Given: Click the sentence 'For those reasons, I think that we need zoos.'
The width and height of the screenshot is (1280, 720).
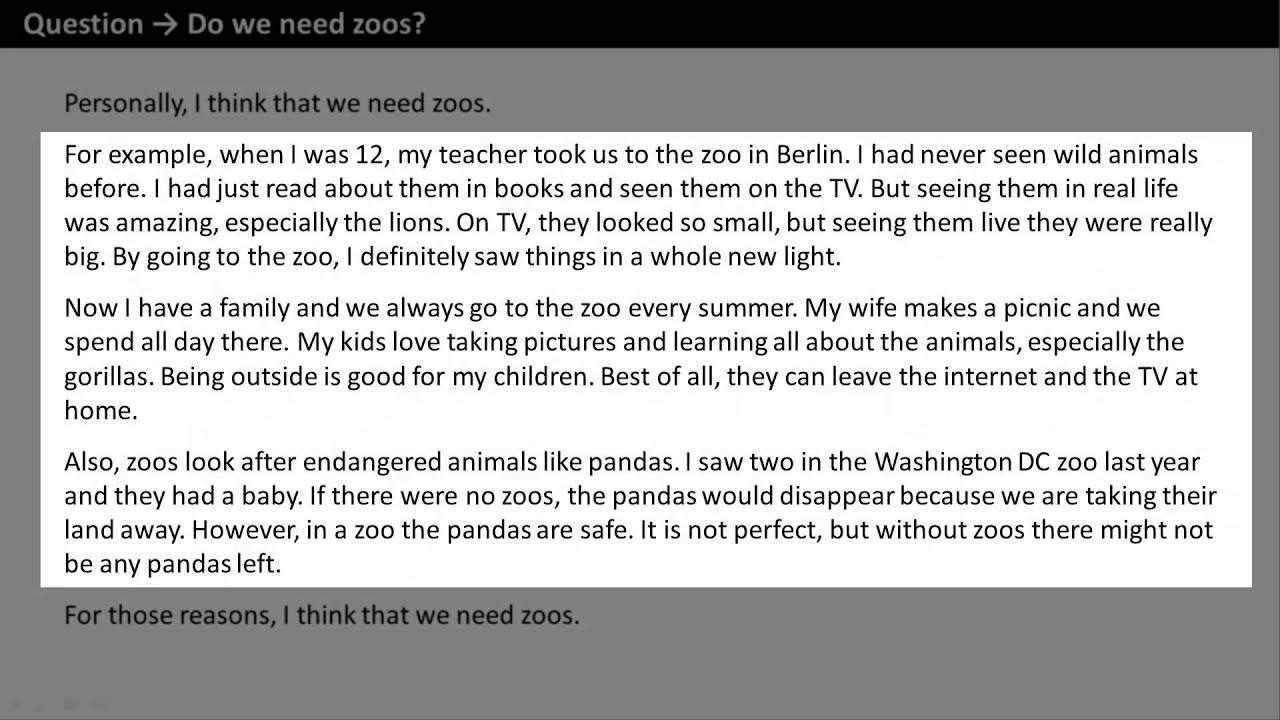Looking at the screenshot, I should click(x=321, y=615).
